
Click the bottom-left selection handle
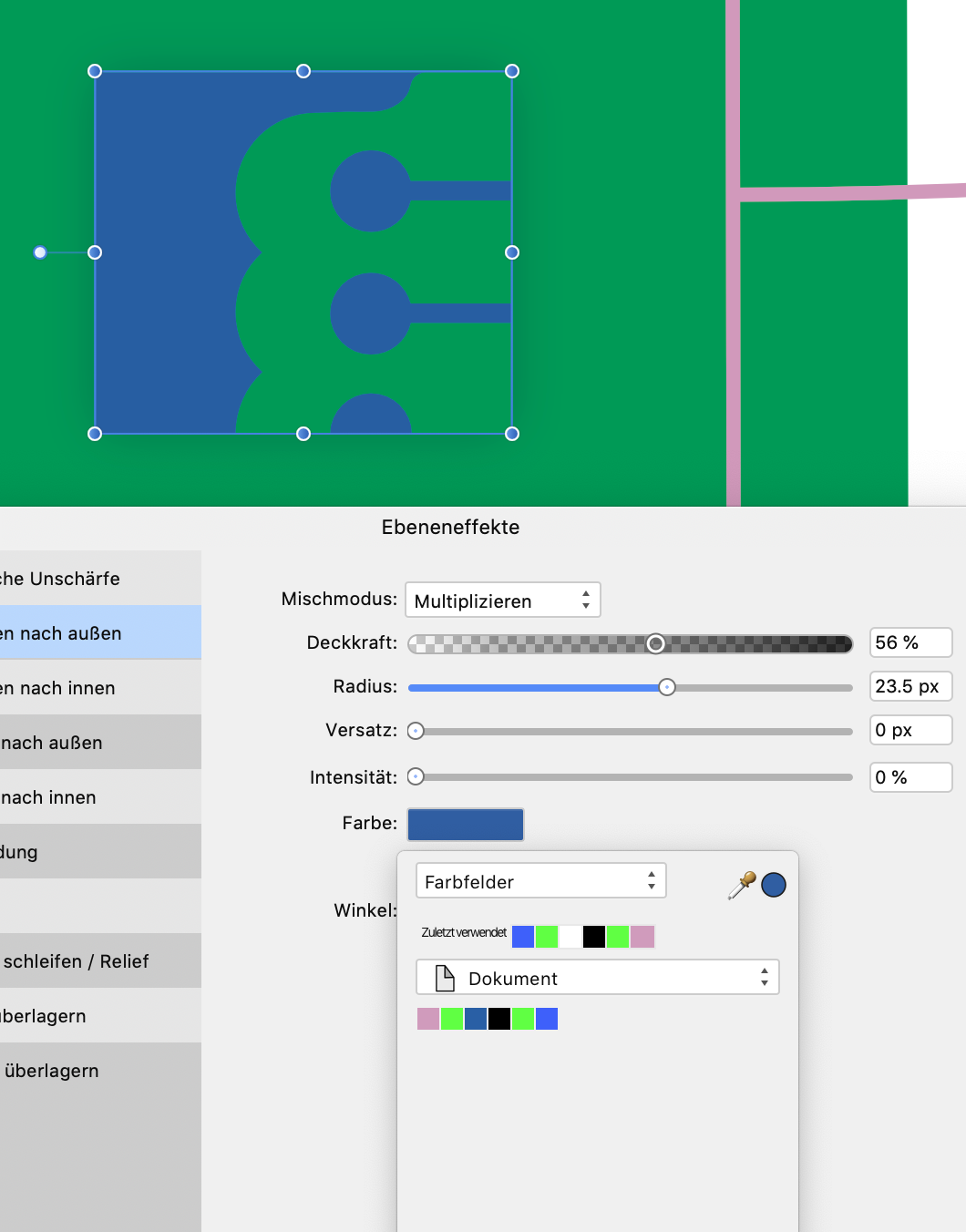(x=95, y=434)
